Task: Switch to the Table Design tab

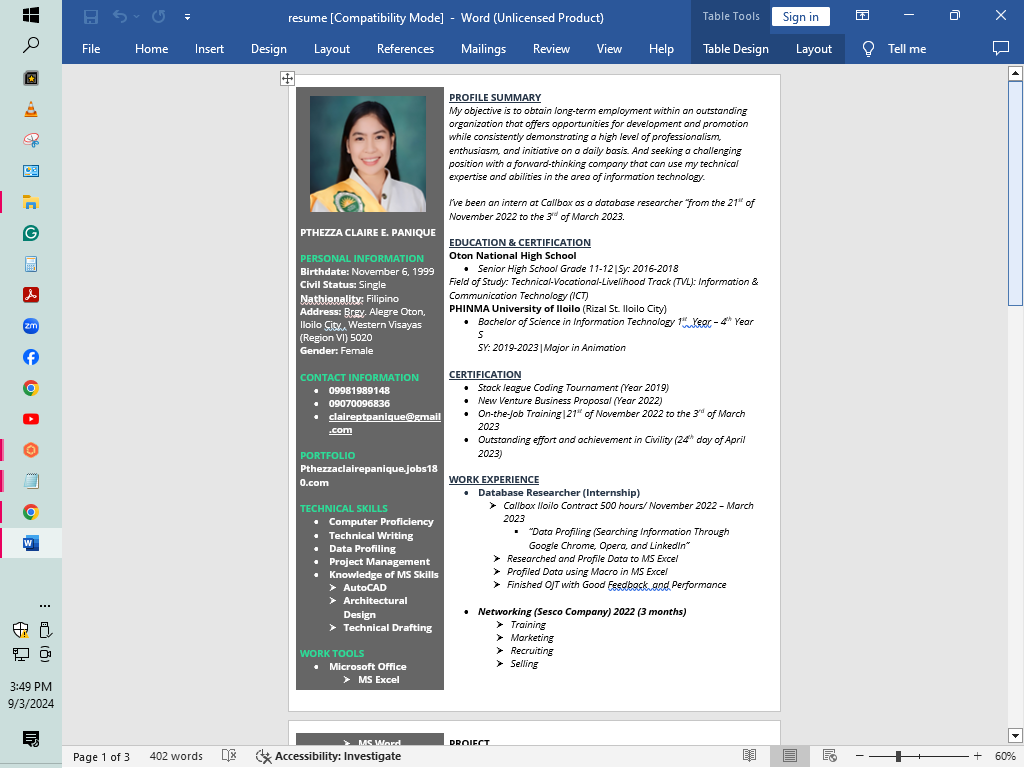Action: [735, 48]
